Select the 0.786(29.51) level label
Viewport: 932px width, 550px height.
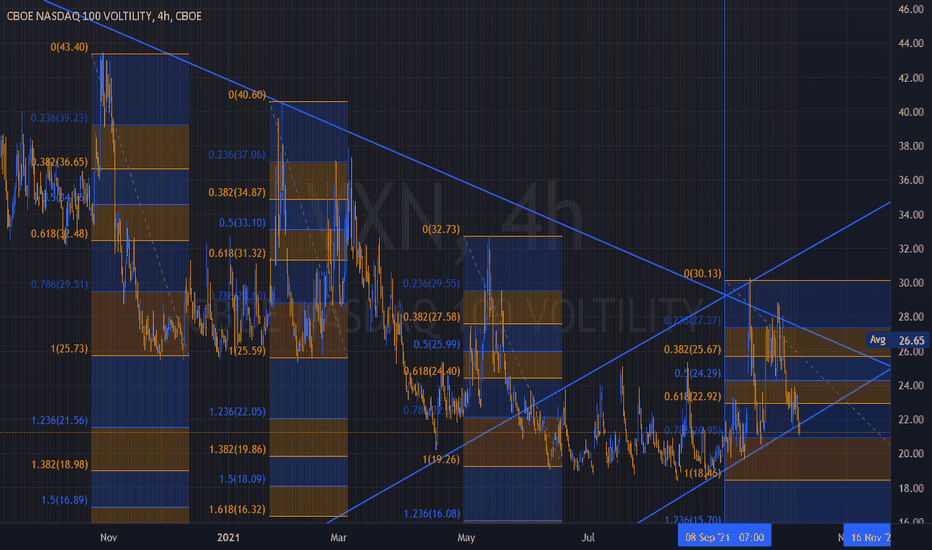tap(59, 284)
